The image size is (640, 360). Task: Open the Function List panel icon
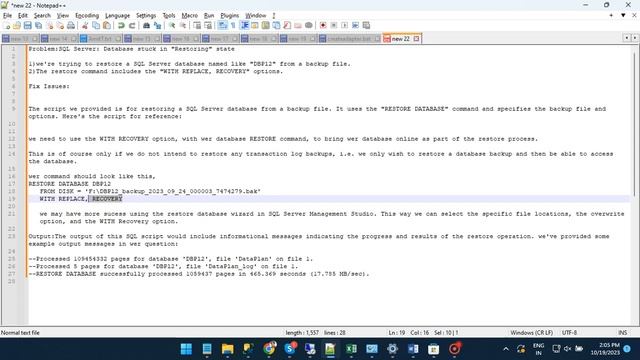pos(287,25)
